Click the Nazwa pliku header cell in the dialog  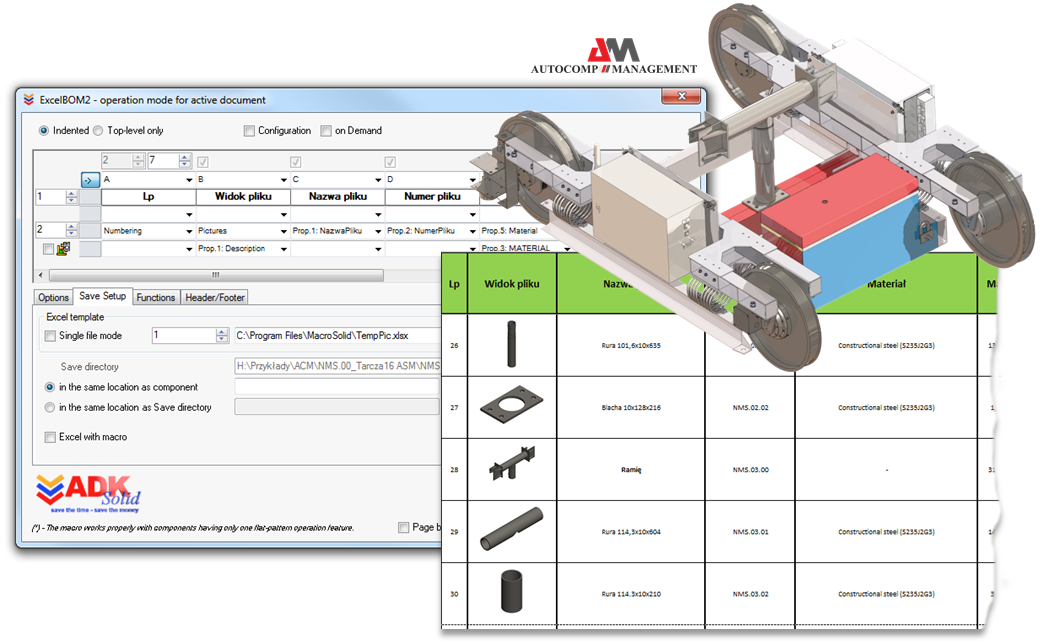[337, 197]
